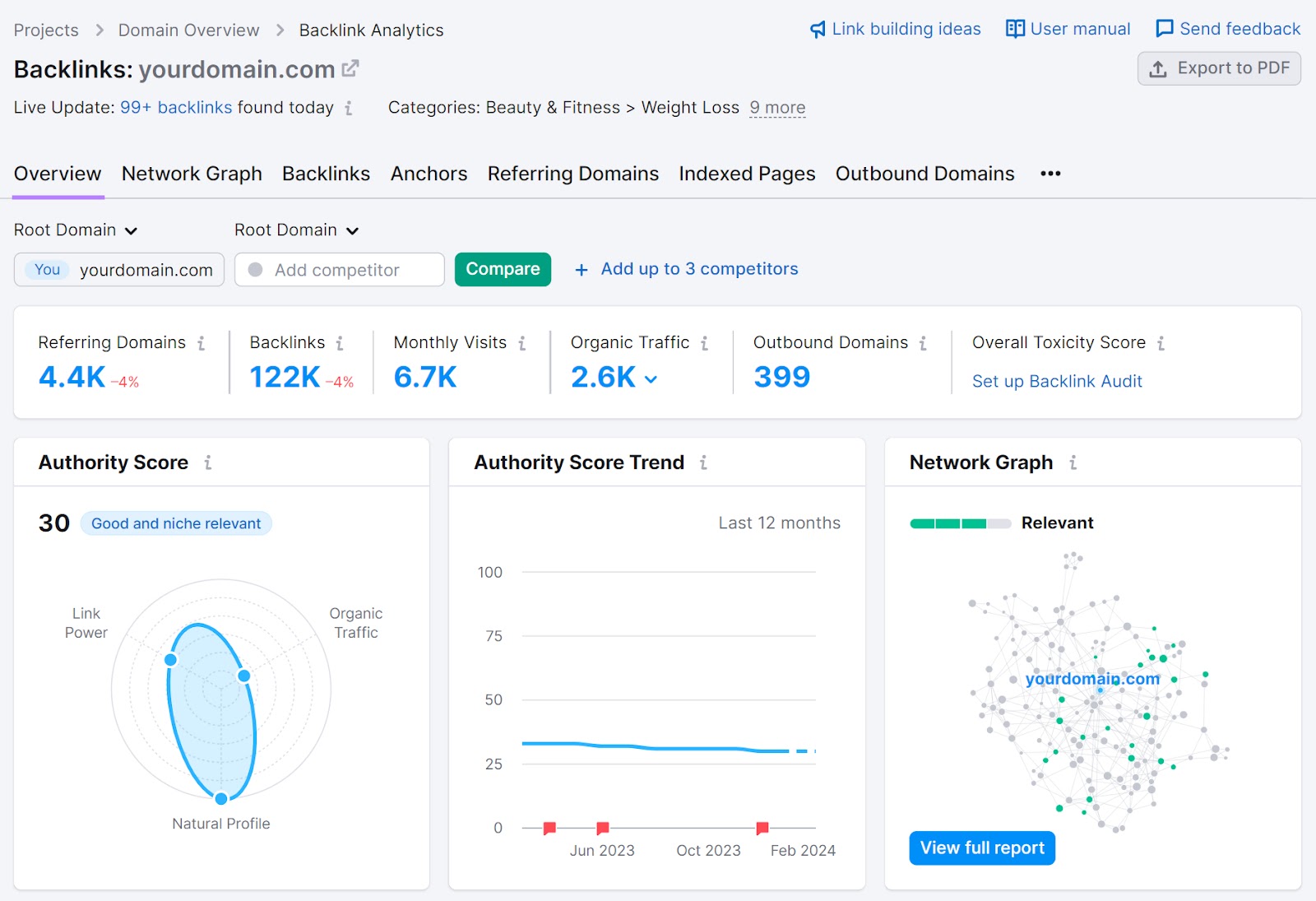This screenshot has height=901, width=1316.
Task: Click the Referring Domains info icon
Action: (x=202, y=343)
